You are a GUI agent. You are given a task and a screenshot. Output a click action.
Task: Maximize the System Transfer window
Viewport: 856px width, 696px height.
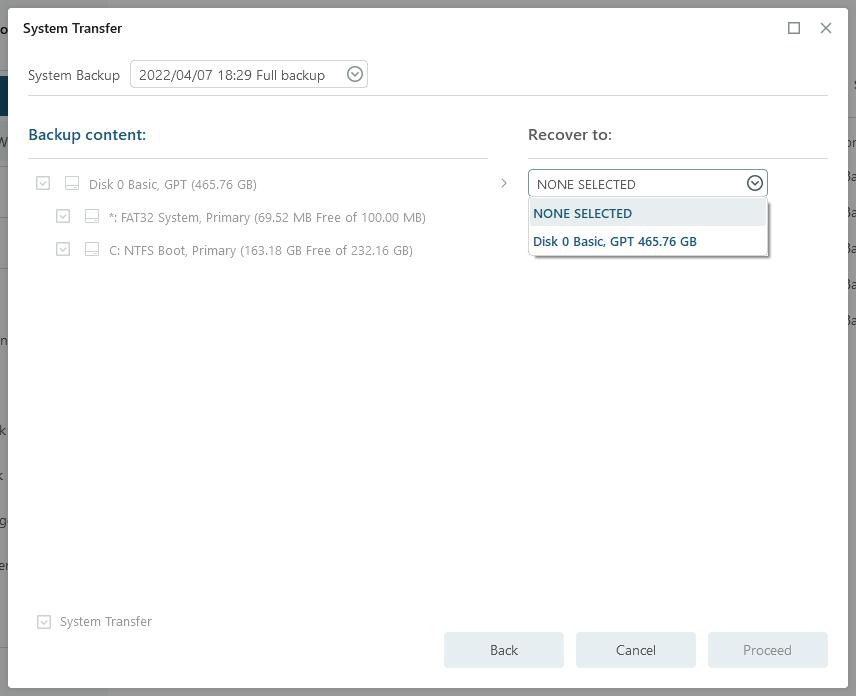(x=794, y=28)
